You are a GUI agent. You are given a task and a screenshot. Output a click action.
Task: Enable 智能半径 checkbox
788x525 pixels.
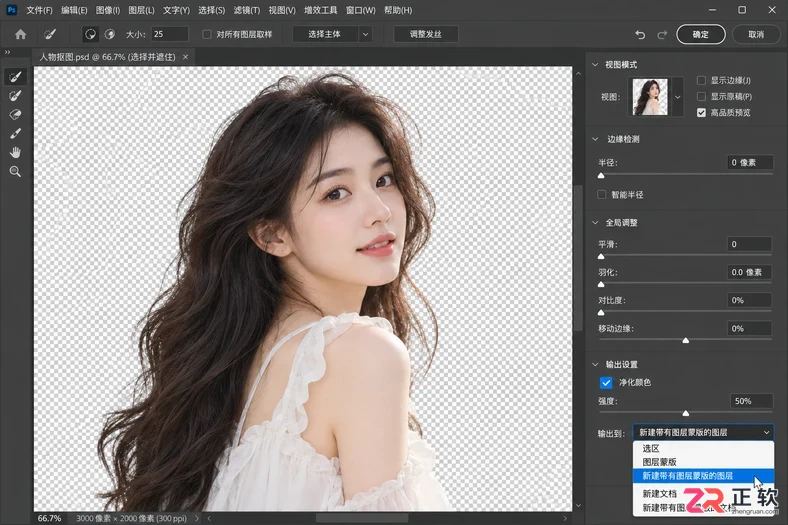602,194
